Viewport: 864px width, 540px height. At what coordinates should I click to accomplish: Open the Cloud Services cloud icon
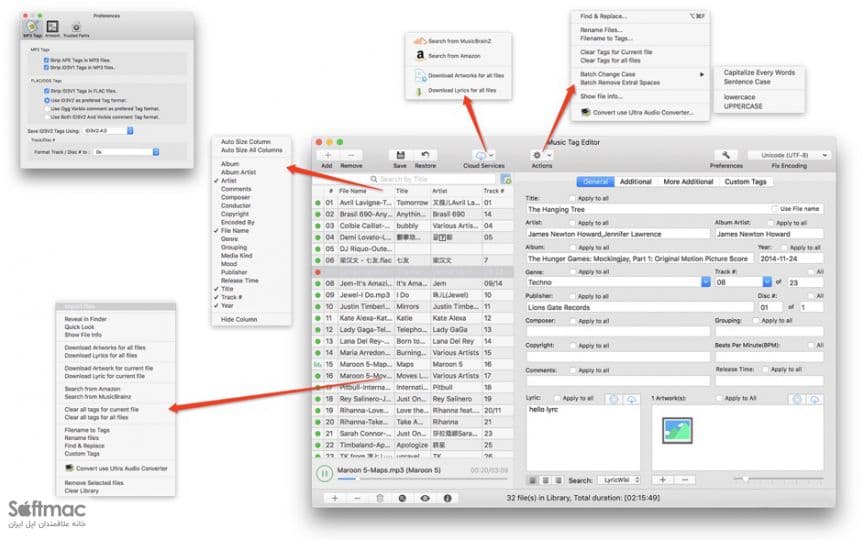coord(480,156)
